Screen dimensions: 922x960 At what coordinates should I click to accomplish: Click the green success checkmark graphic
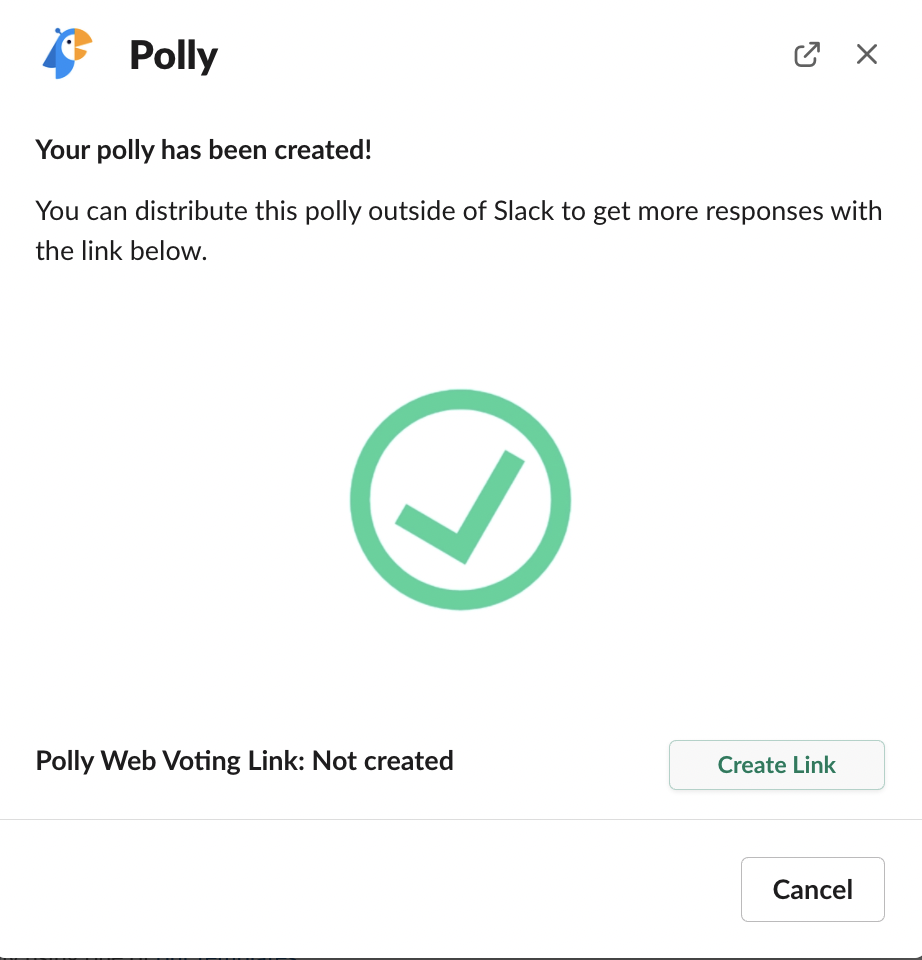coord(460,500)
